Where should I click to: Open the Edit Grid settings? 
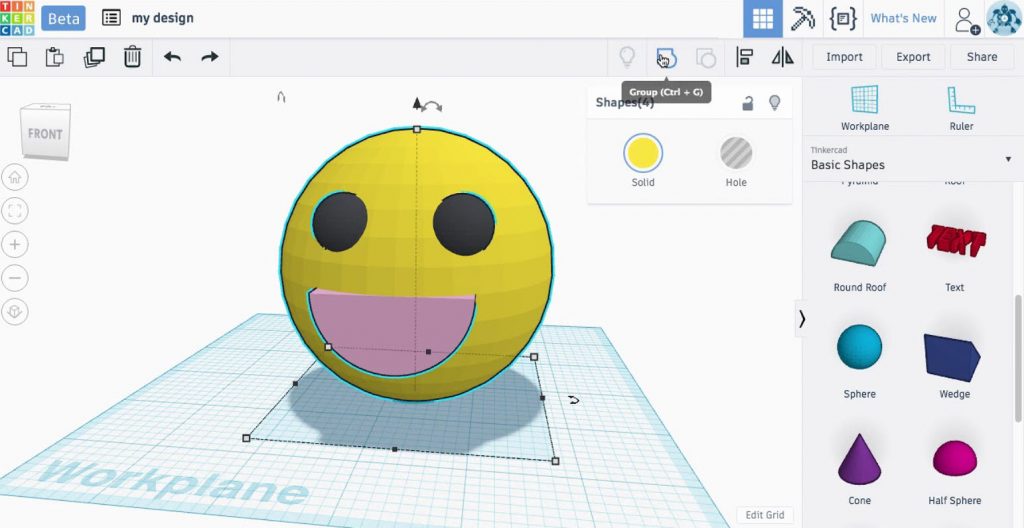pos(765,515)
